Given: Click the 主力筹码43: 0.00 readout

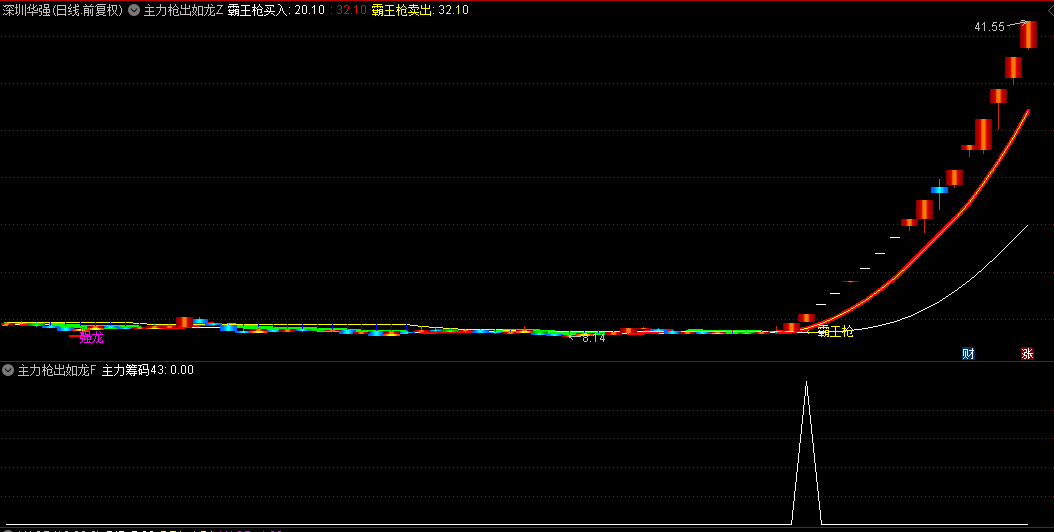Looking at the screenshot, I should (148, 370).
